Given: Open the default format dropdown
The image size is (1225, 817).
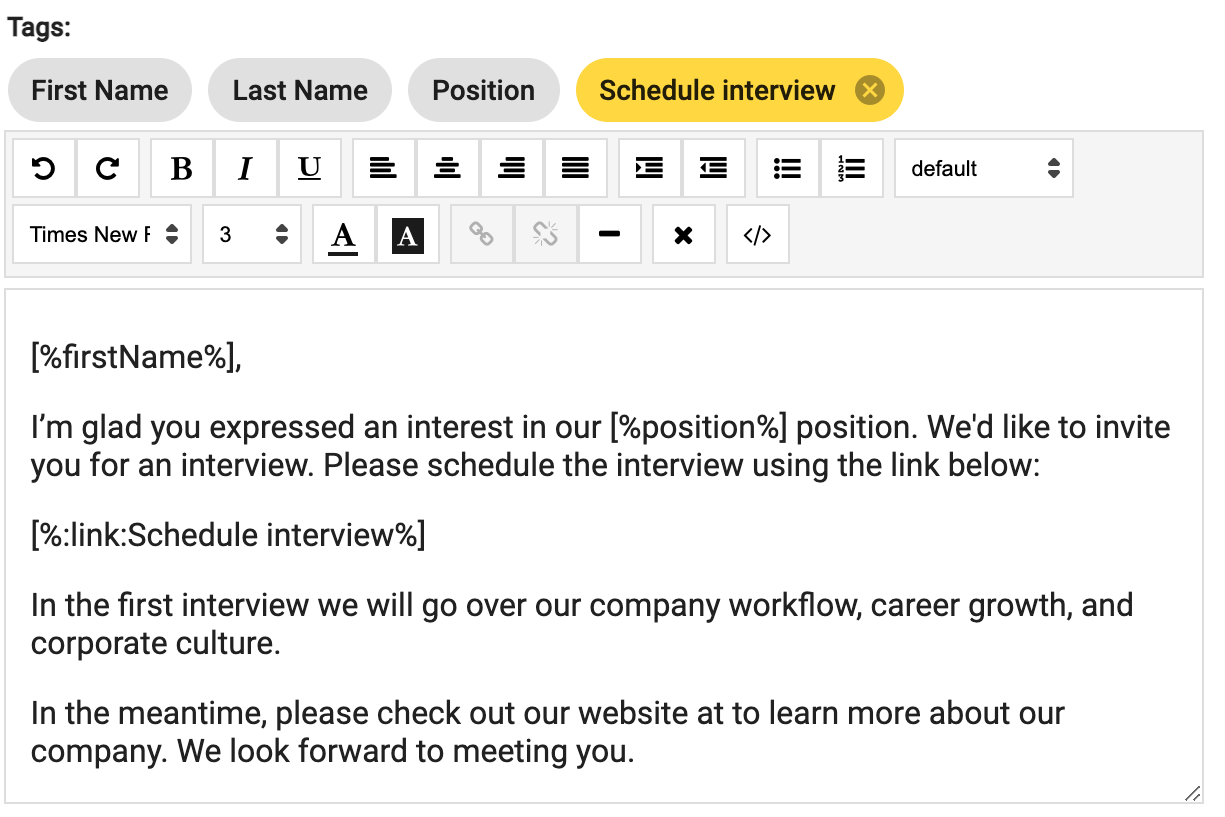Looking at the screenshot, I should point(983,168).
